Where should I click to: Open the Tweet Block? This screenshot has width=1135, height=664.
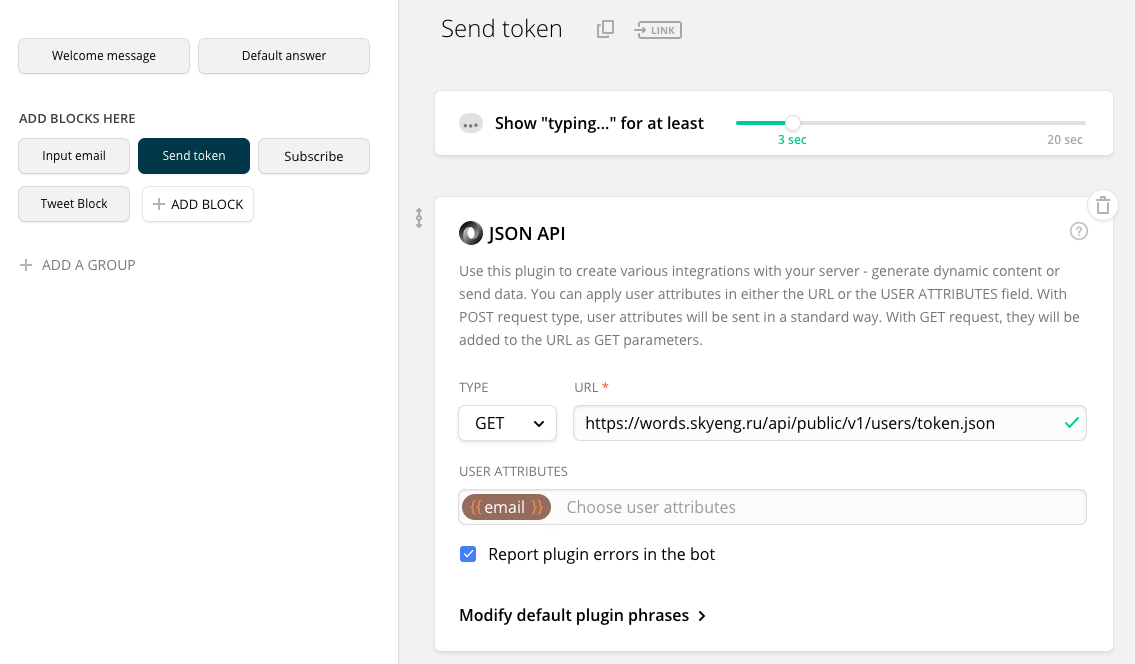74,204
